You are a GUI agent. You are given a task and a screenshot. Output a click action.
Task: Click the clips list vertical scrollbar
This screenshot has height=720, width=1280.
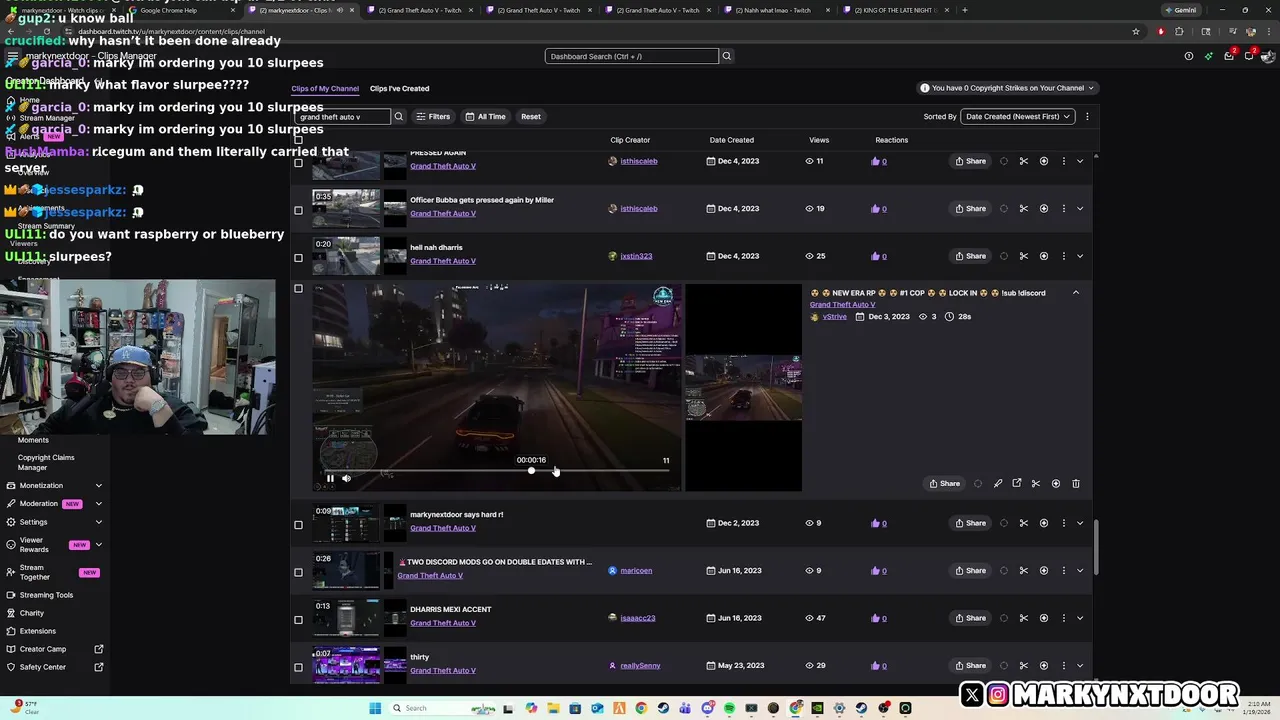(x=1096, y=547)
